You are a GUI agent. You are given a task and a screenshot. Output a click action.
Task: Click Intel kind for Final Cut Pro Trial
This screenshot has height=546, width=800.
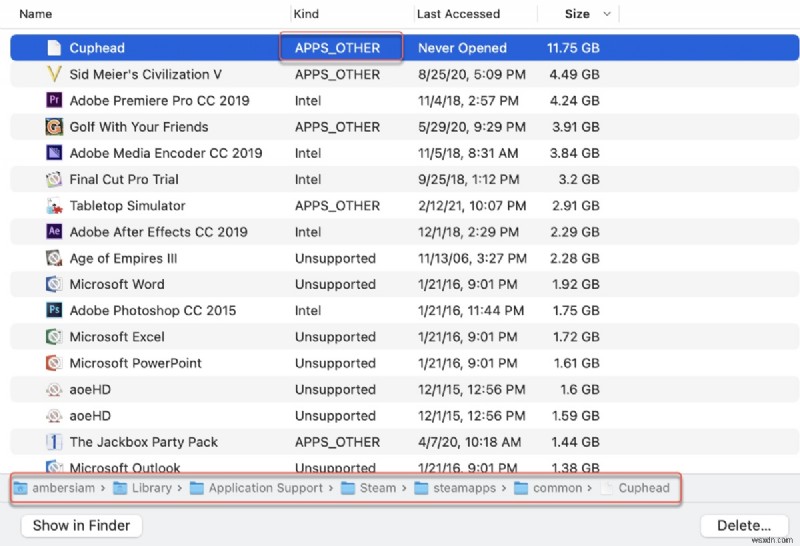click(308, 180)
